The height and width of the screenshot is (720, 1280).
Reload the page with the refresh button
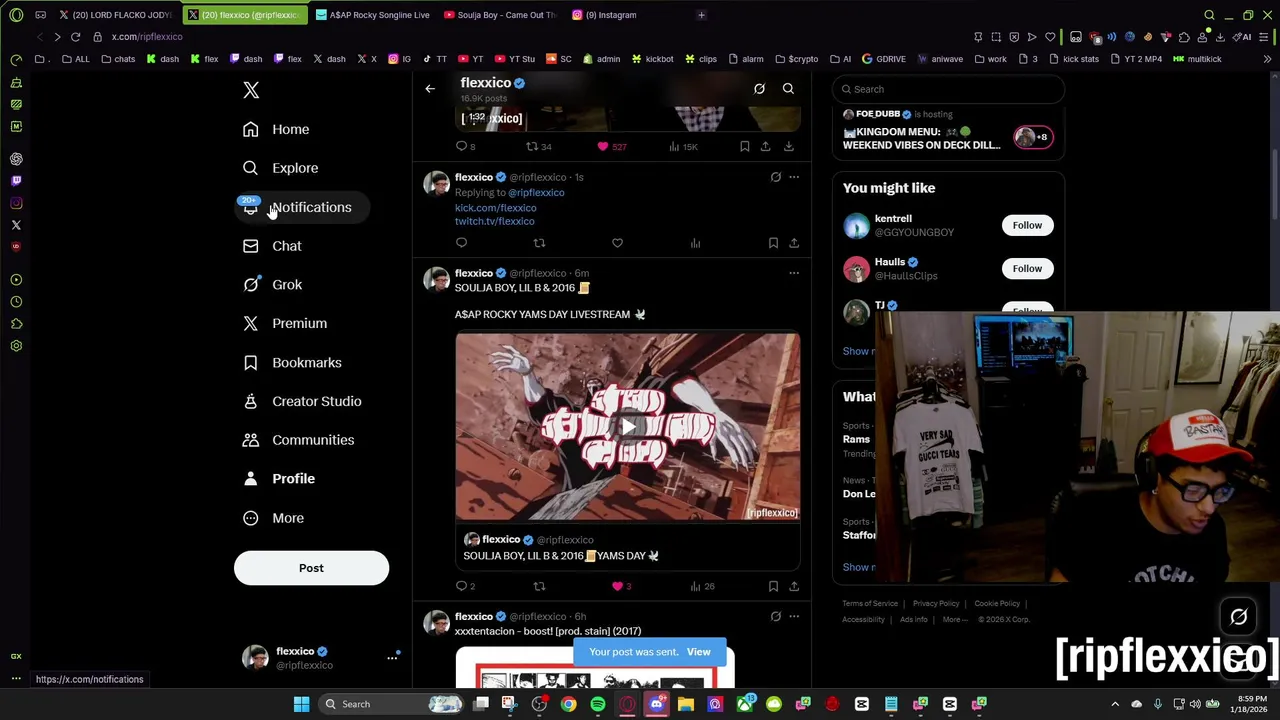75,37
